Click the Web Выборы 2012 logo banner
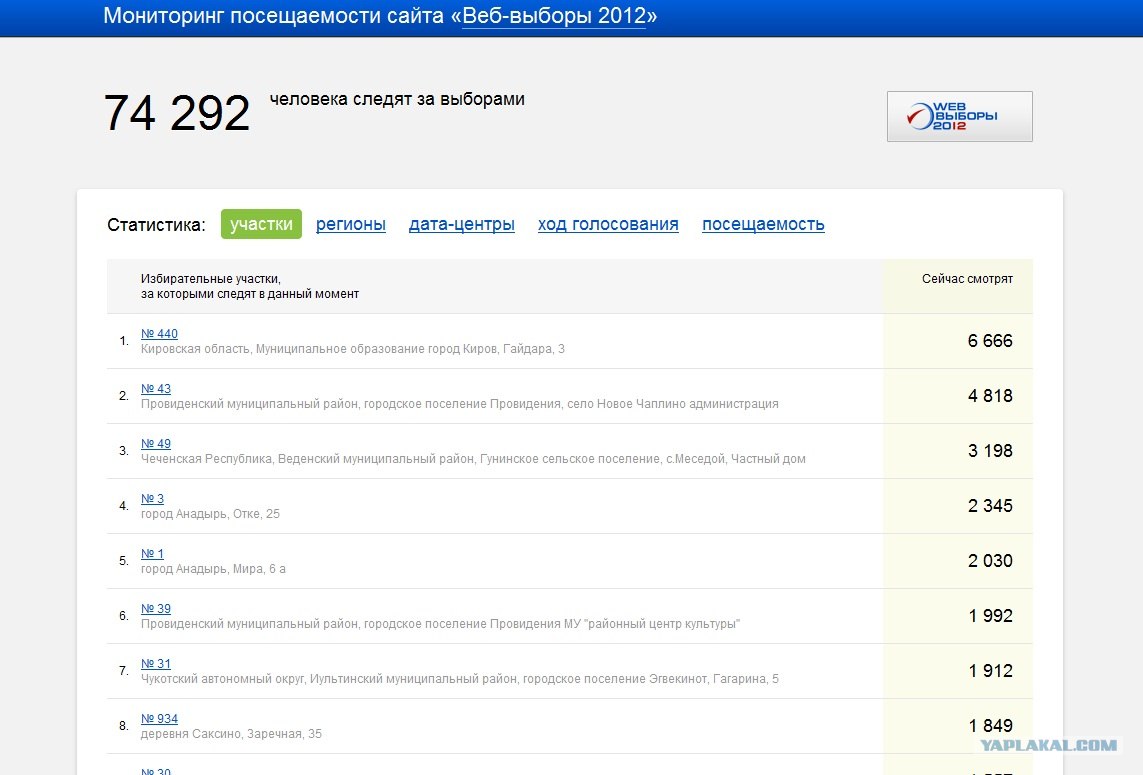Image resolution: width=1143 pixels, height=775 pixels. tap(959, 117)
